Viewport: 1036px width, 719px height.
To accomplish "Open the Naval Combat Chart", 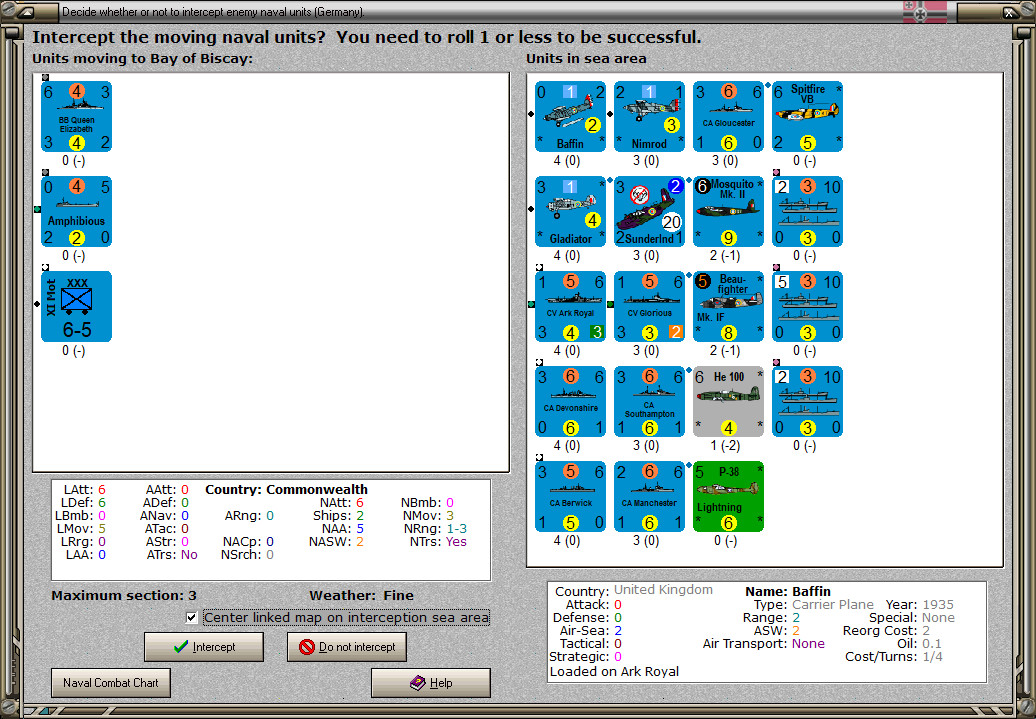I will pyautogui.click(x=111, y=683).
